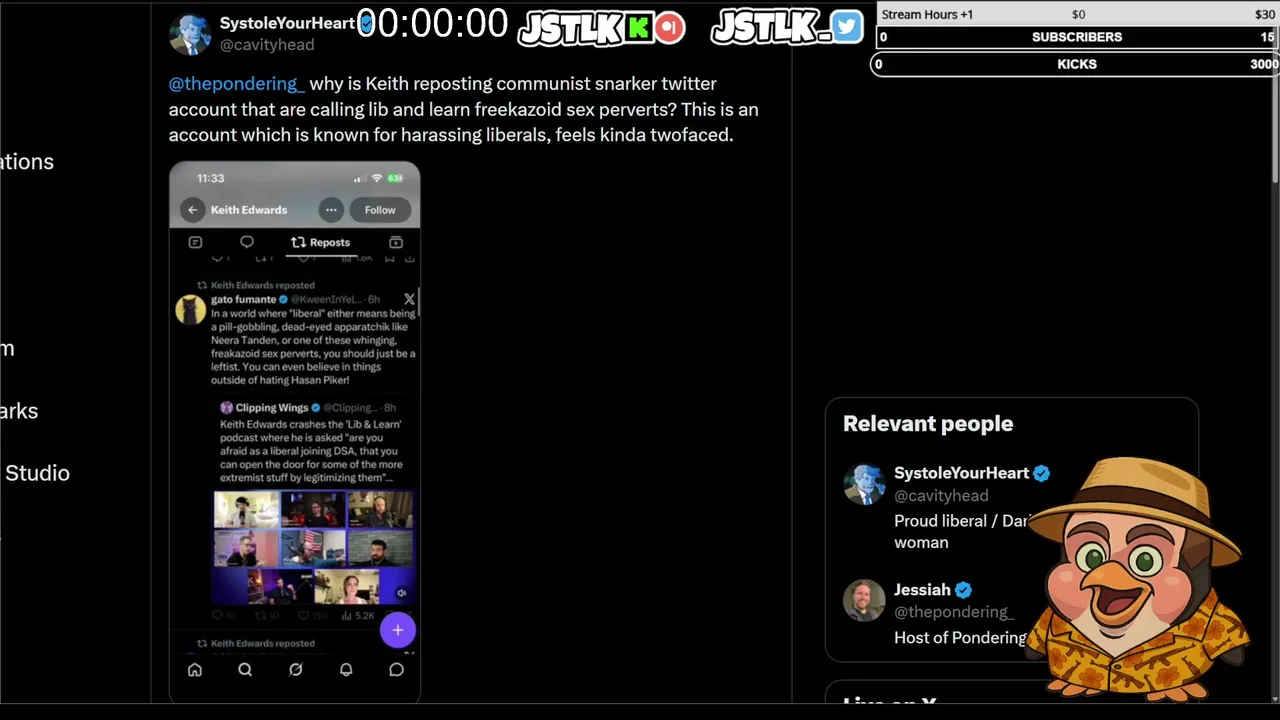Click the Twitter bird logo beside JSTLK

(x=846, y=27)
